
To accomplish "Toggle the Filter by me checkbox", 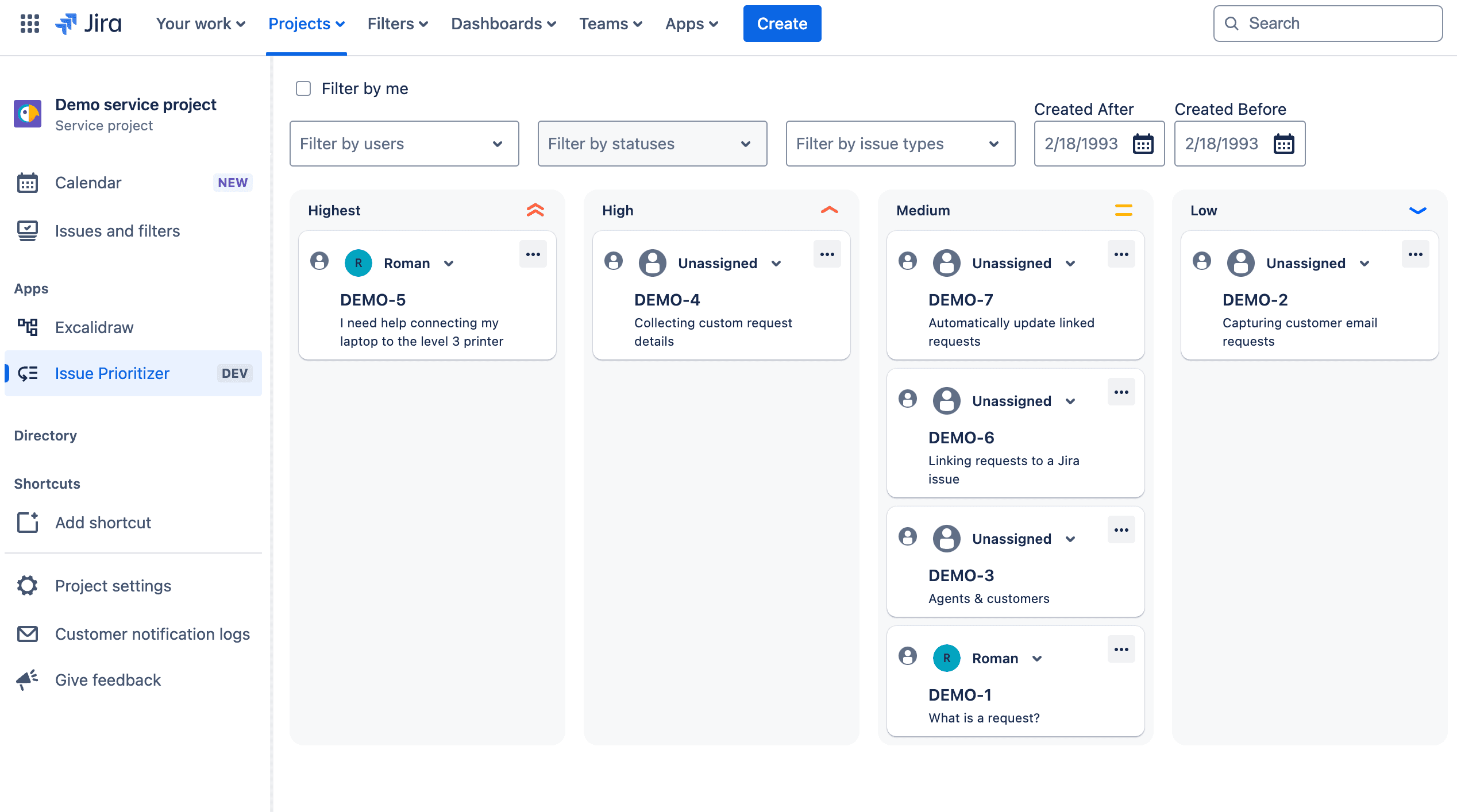I will click(303, 88).
